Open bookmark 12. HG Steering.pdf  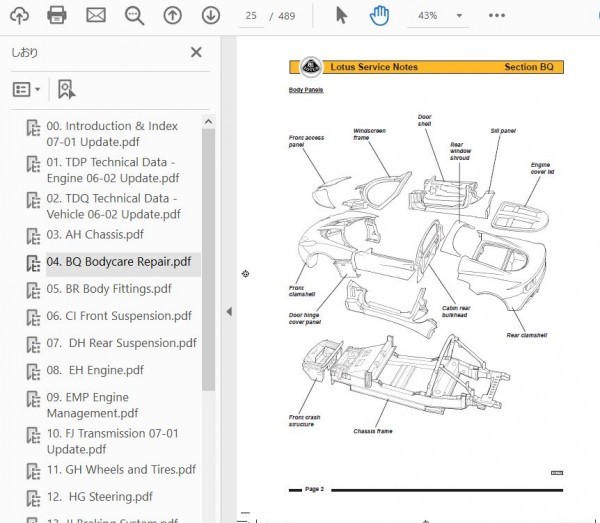click(x=99, y=497)
